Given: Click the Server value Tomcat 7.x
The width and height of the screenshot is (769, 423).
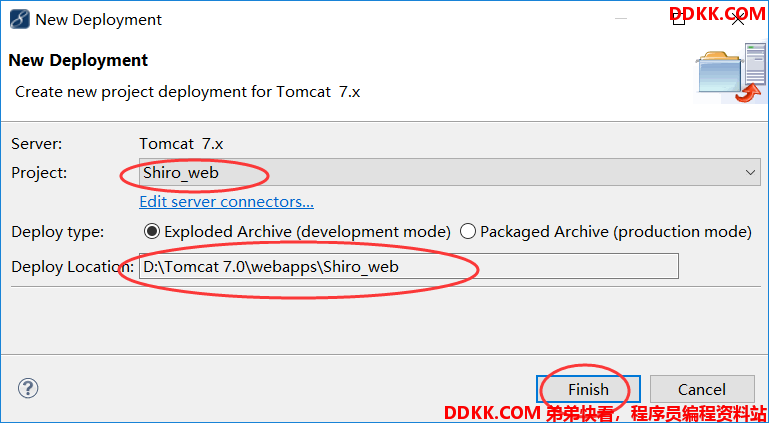Looking at the screenshot, I should coord(181,144).
